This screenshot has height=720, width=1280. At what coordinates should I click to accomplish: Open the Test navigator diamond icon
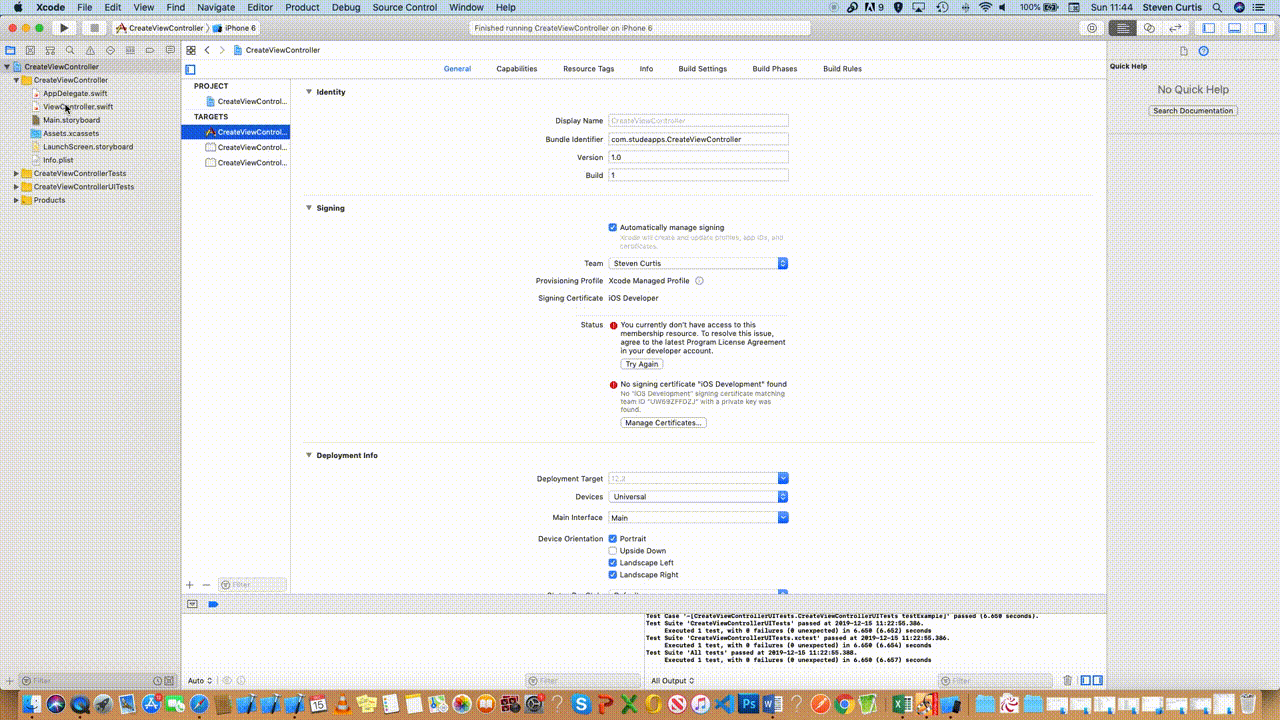110,50
